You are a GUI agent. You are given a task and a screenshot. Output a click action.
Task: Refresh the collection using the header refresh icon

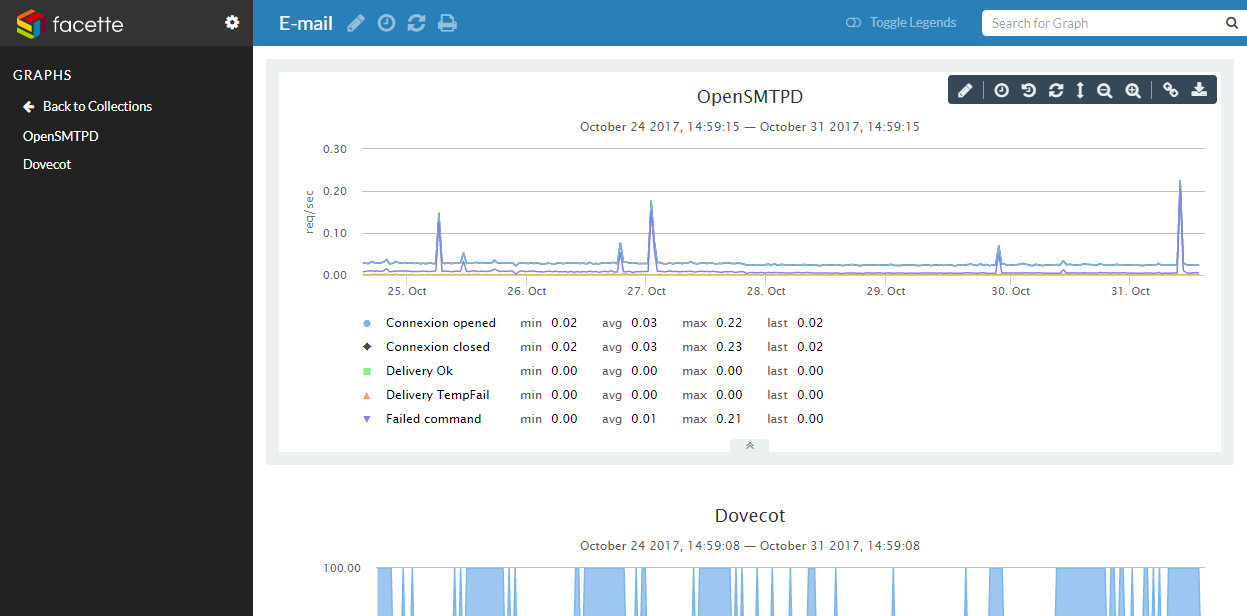[417, 23]
